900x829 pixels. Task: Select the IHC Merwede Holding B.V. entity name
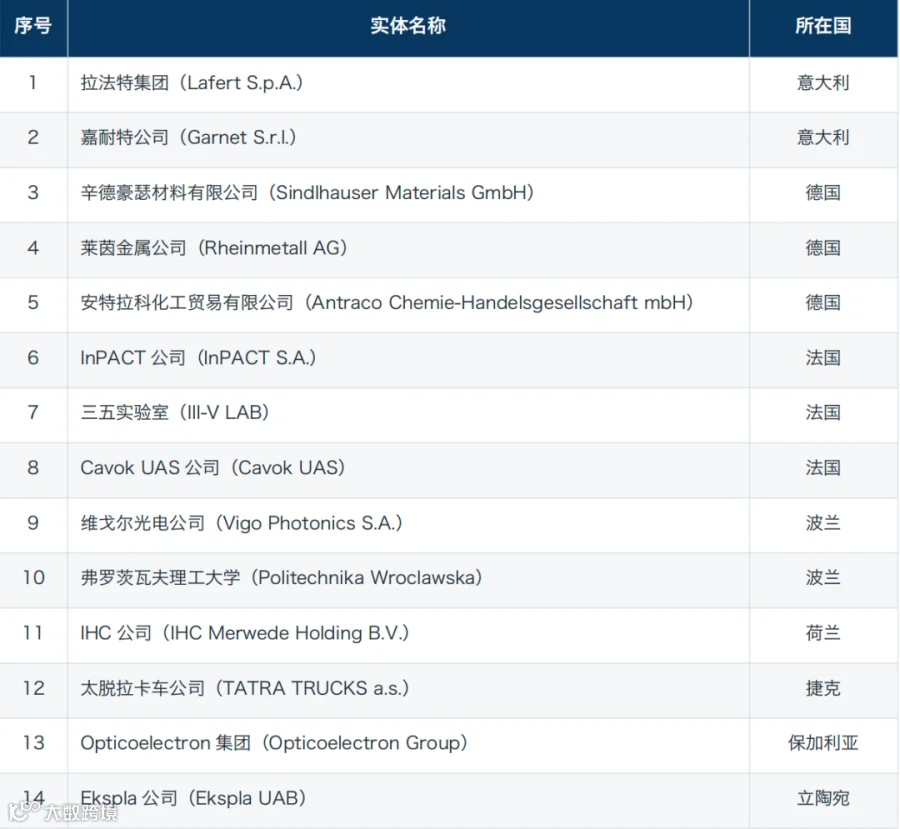click(x=245, y=633)
